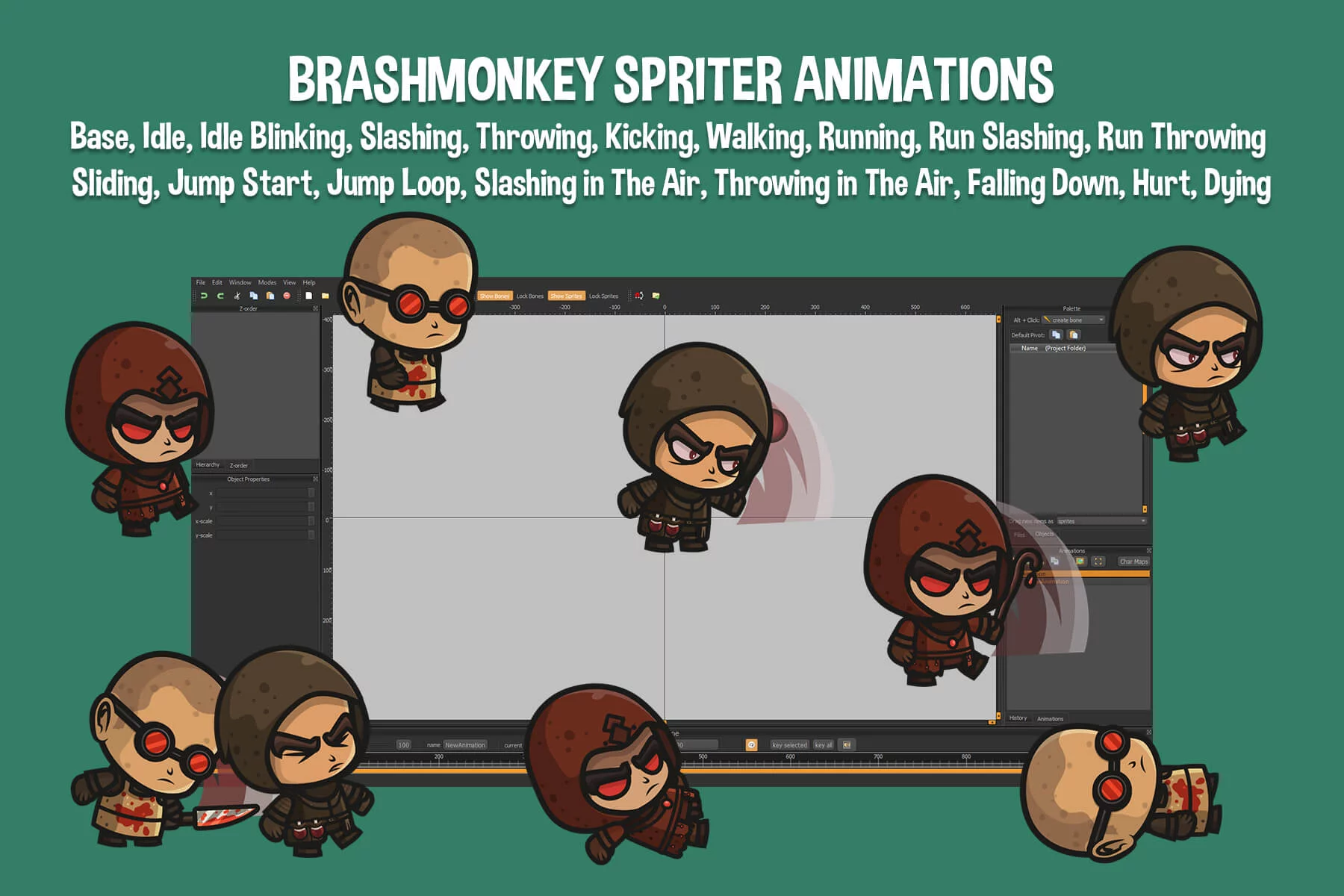Close the Object Properties panel

coord(315,479)
